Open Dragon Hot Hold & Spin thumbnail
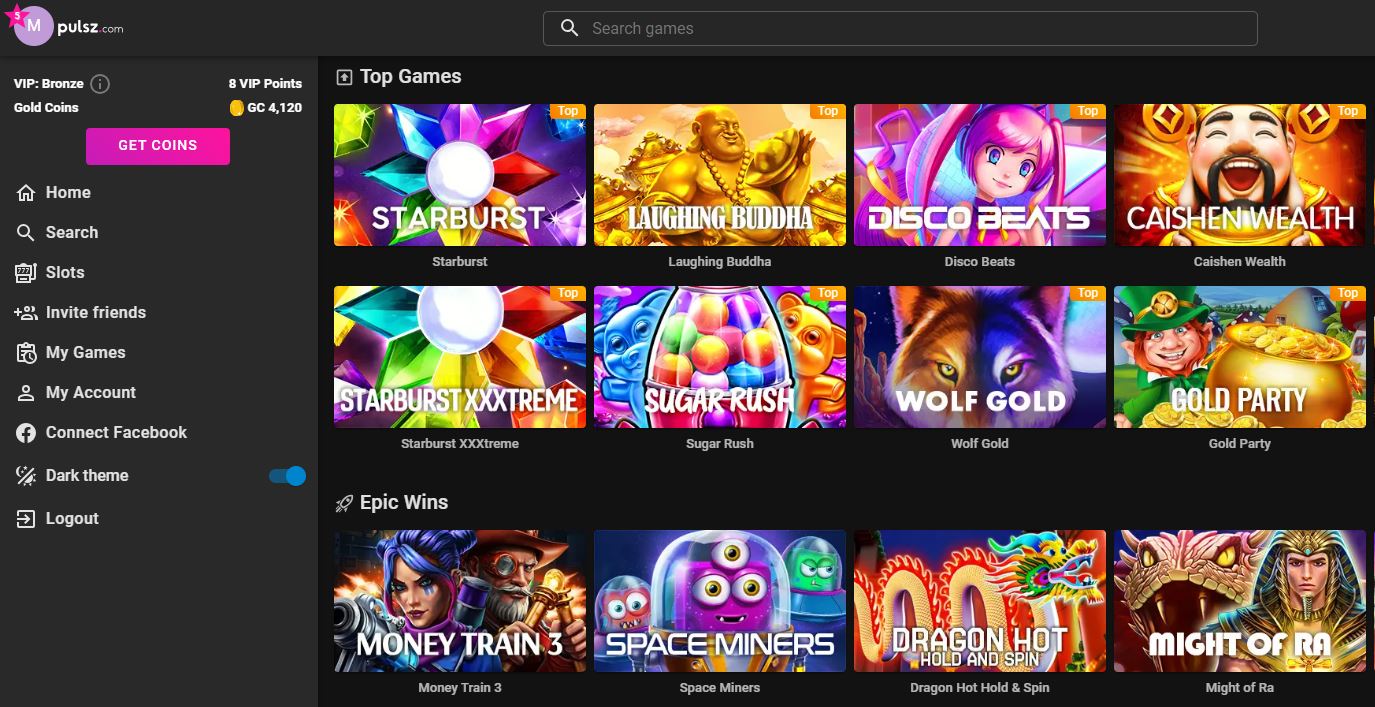Viewport: 1375px width, 707px height. click(980, 601)
